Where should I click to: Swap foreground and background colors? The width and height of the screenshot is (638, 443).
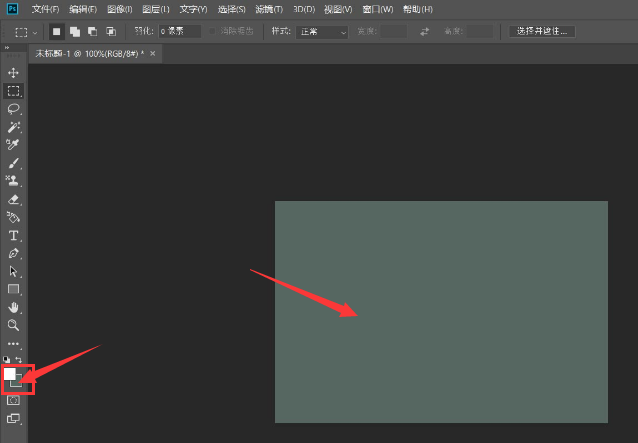tap(19, 359)
